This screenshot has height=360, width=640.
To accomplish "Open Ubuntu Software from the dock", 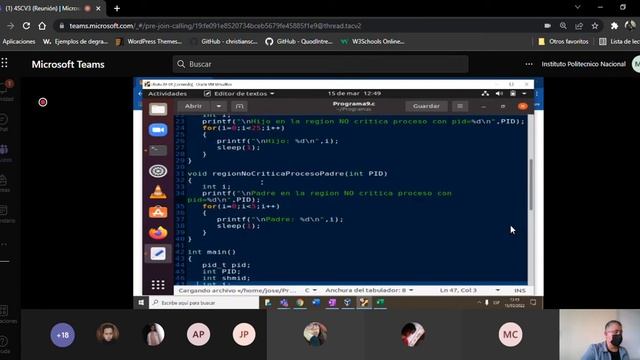I will [x=158, y=212].
